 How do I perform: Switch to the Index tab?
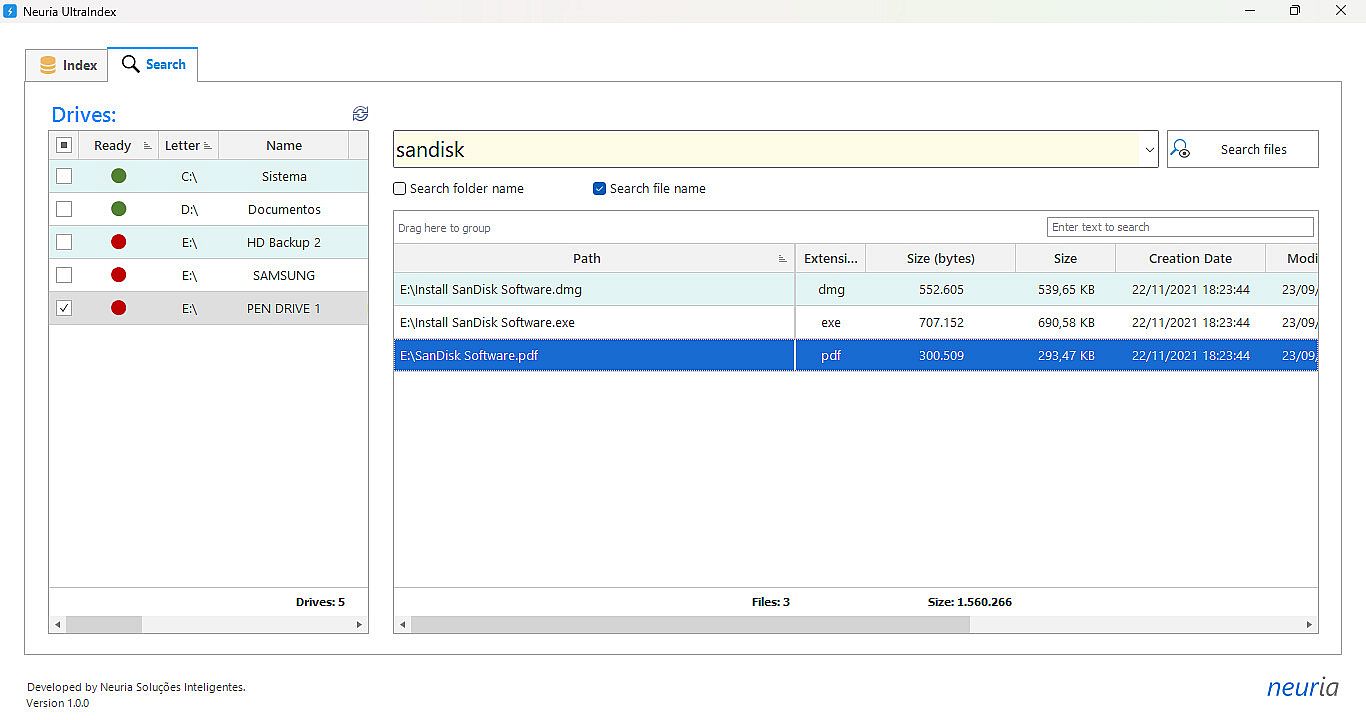click(68, 65)
